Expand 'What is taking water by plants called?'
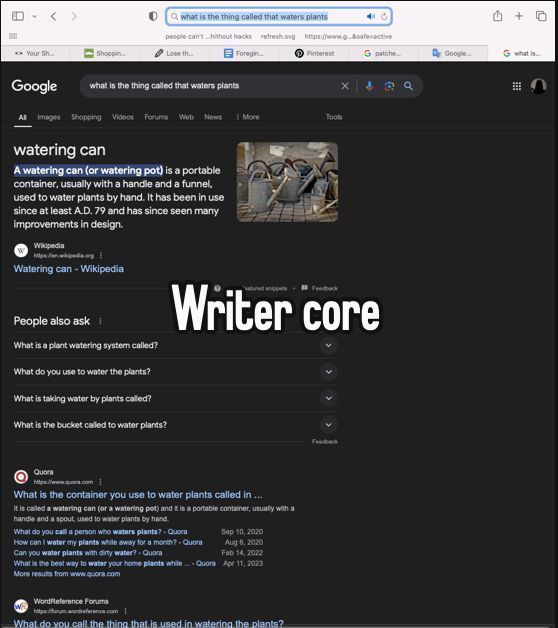The width and height of the screenshot is (558, 628). (x=175, y=399)
